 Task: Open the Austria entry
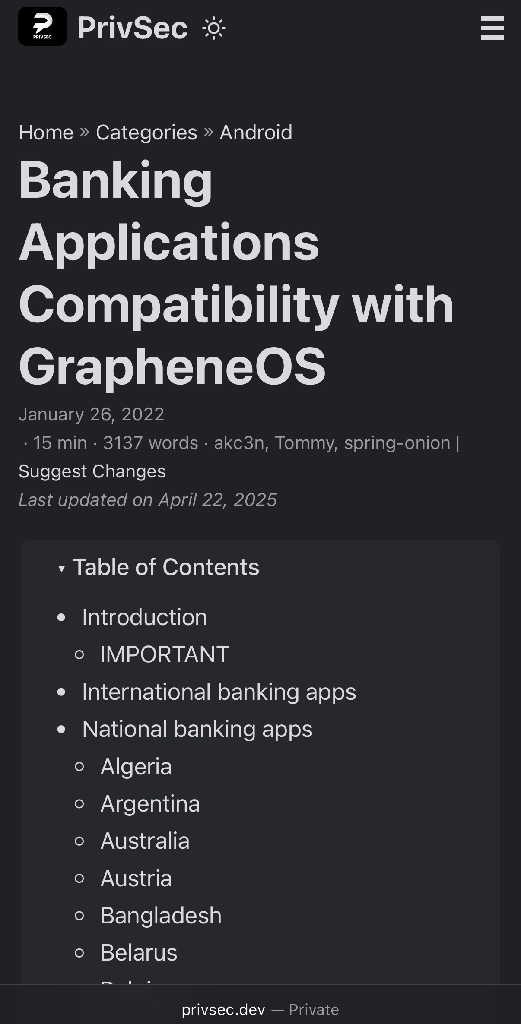pyautogui.click(x=136, y=878)
